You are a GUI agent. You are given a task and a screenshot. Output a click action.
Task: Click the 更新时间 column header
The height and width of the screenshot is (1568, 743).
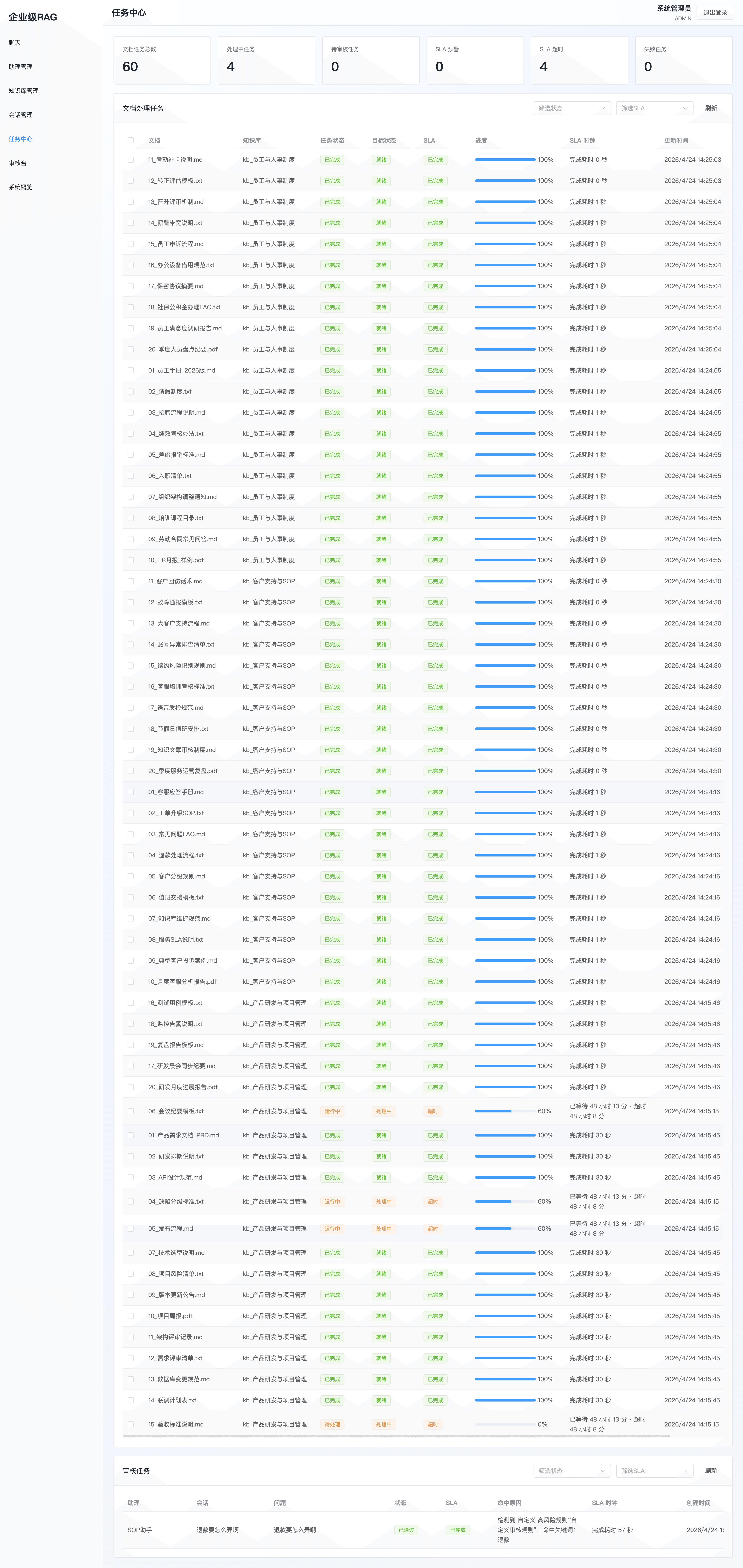point(676,141)
